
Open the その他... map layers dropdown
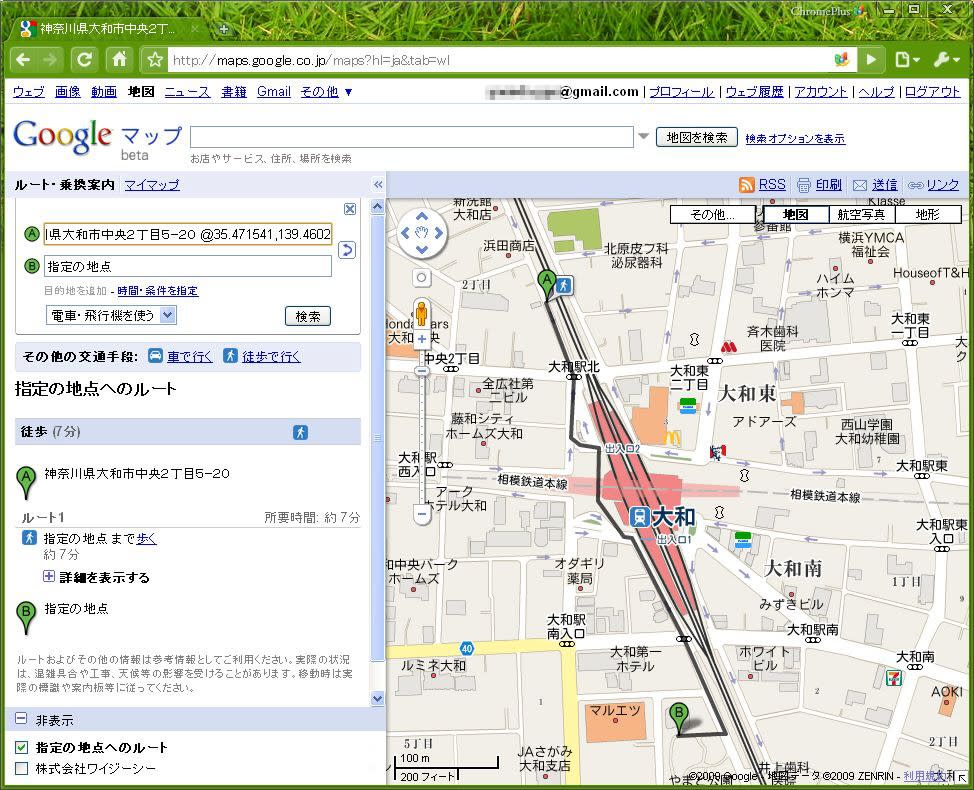tap(714, 214)
